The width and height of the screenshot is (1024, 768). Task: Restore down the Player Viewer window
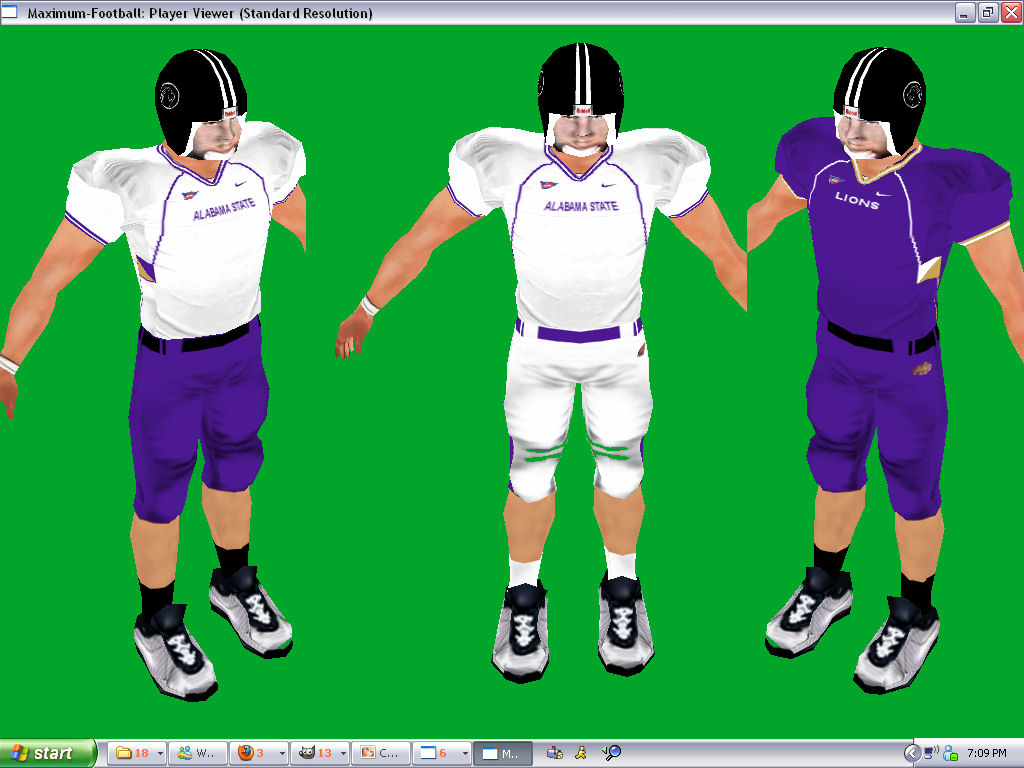pos(987,12)
